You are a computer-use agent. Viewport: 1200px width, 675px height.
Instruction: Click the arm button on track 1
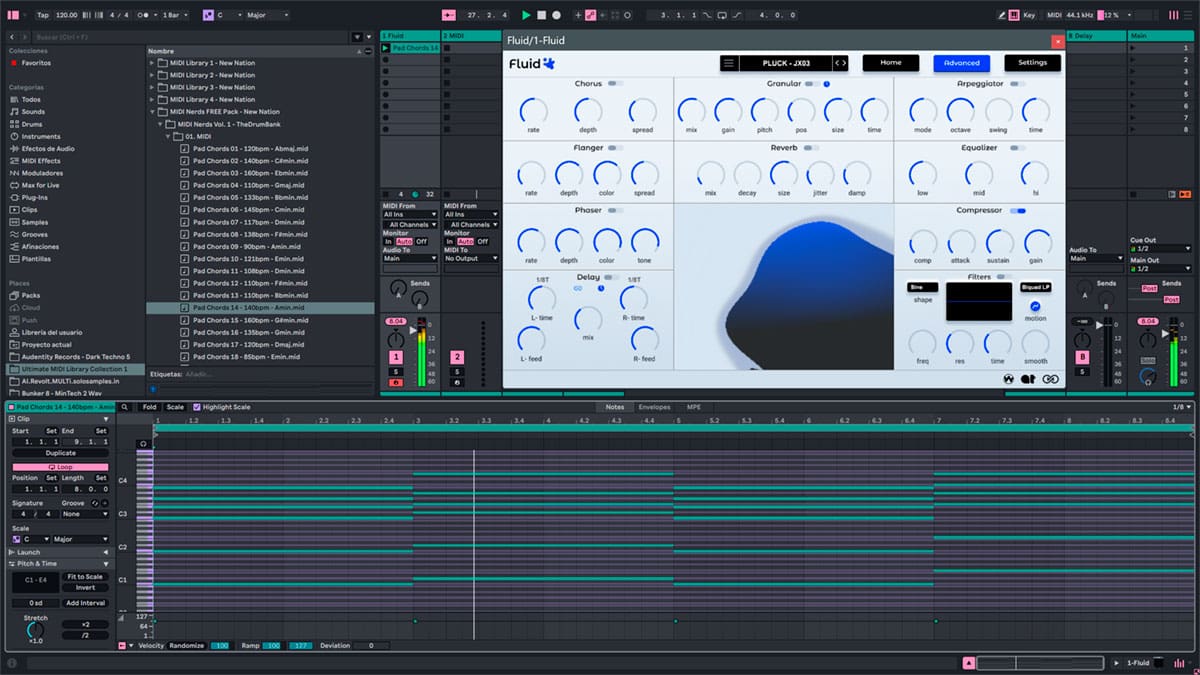(396, 382)
